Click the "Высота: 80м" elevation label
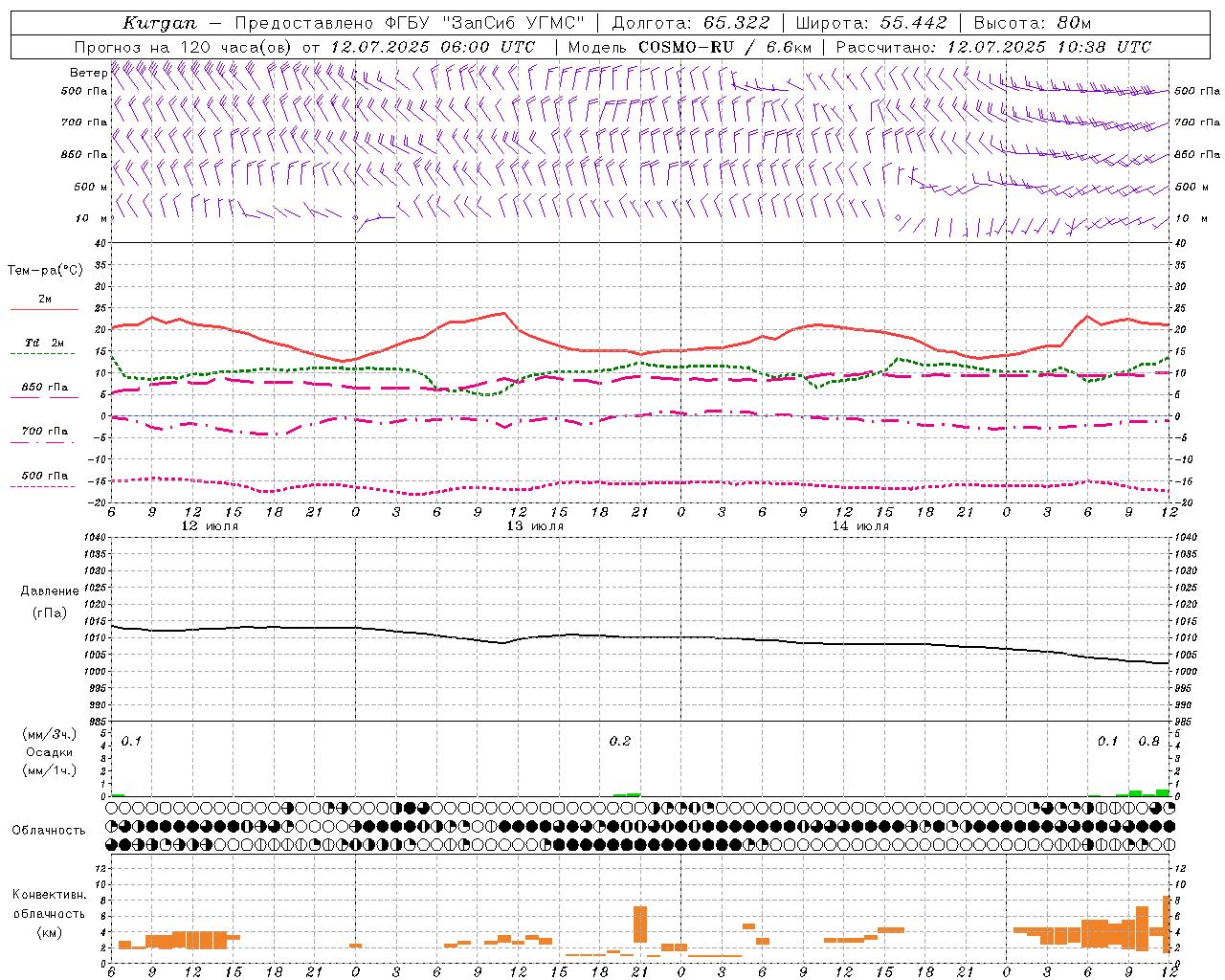The width and height of the screenshot is (1225, 980). 1032,23
